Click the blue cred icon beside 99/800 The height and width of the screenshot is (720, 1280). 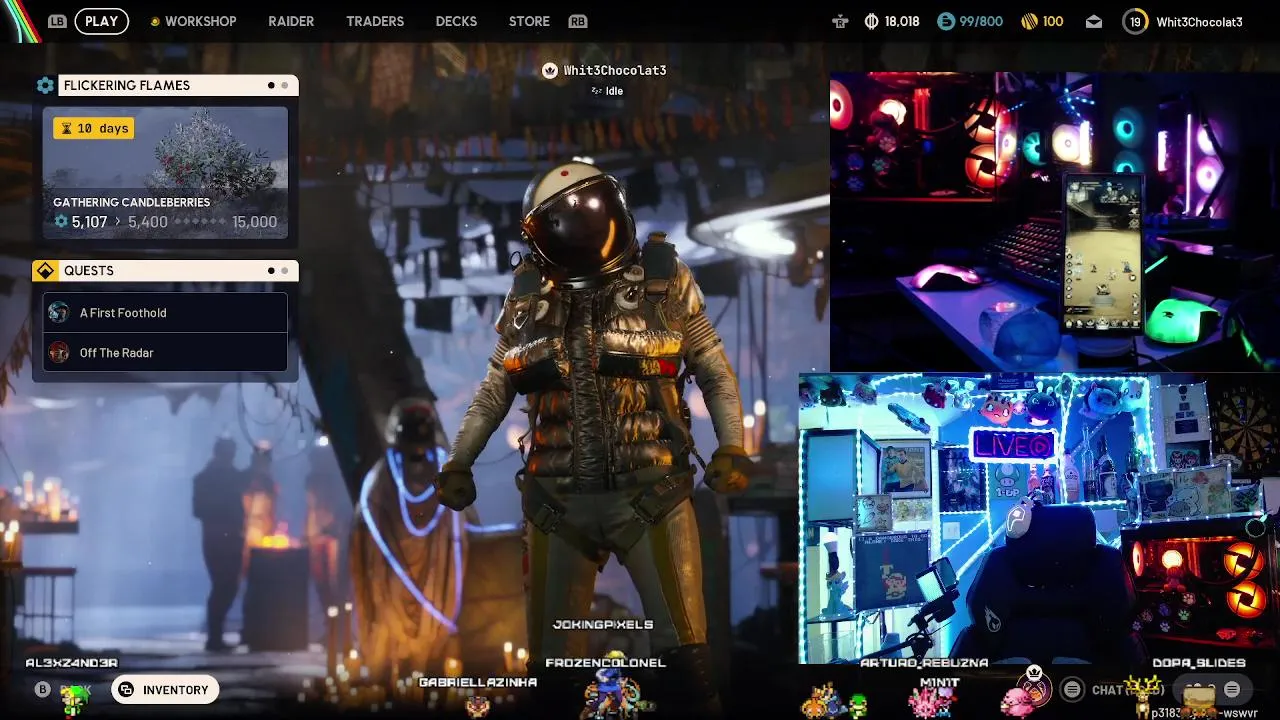point(946,21)
